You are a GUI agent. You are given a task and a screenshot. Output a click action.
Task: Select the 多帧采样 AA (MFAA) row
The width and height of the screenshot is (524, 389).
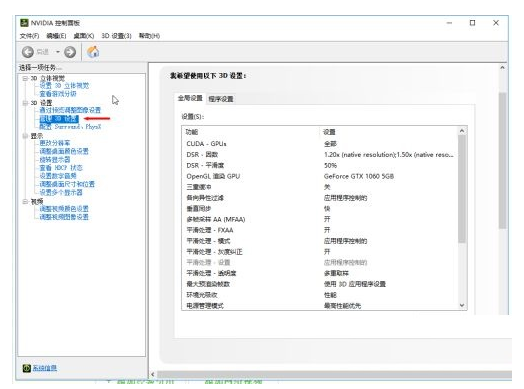[319, 219]
